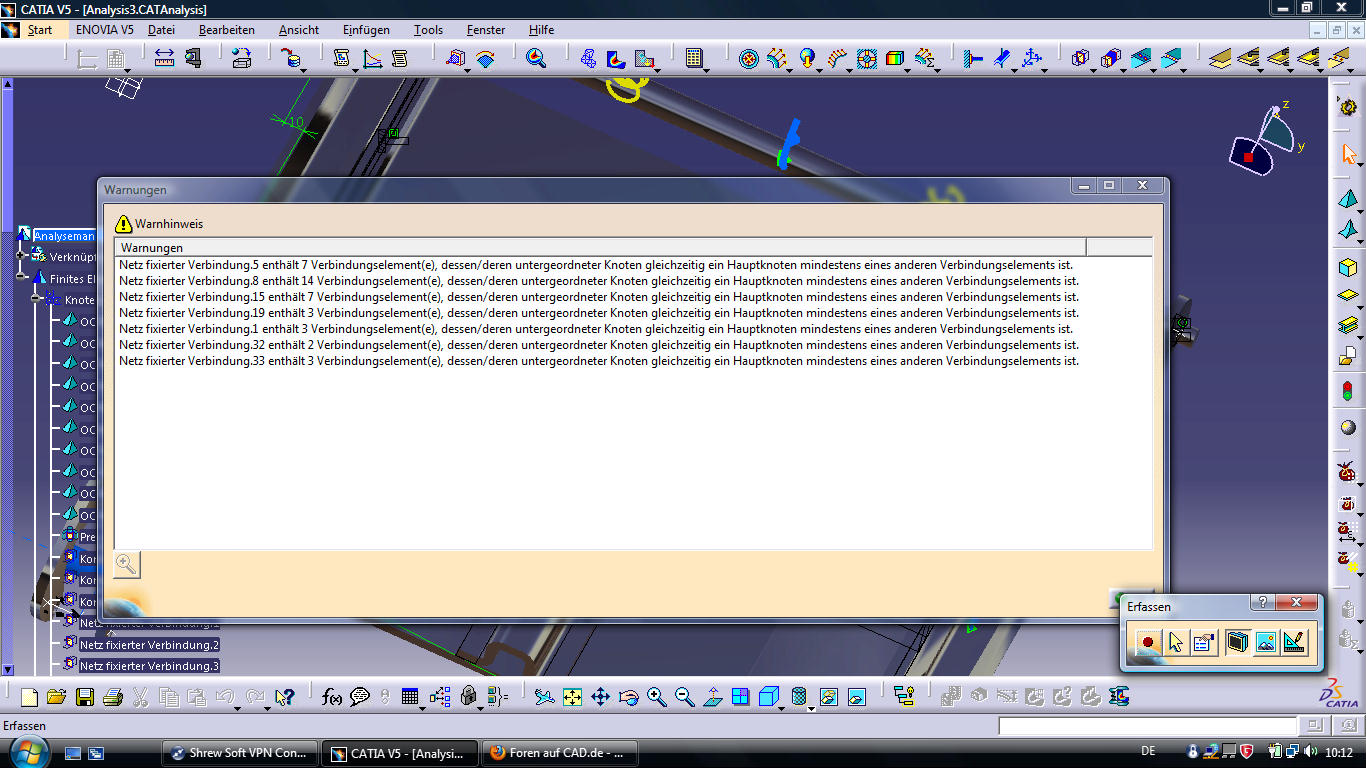
Task: Open the Einfügen menu
Action: pyautogui.click(x=366, y=30)
